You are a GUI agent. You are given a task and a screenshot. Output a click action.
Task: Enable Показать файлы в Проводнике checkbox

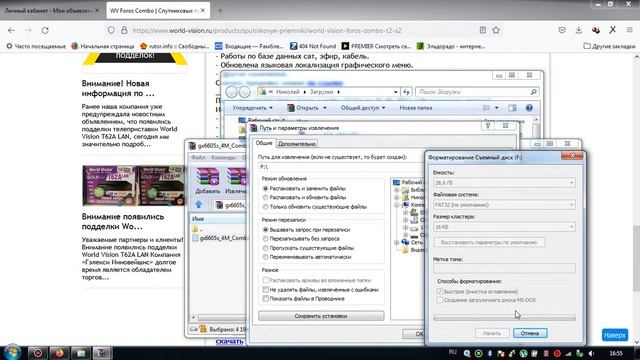point(266,299)
